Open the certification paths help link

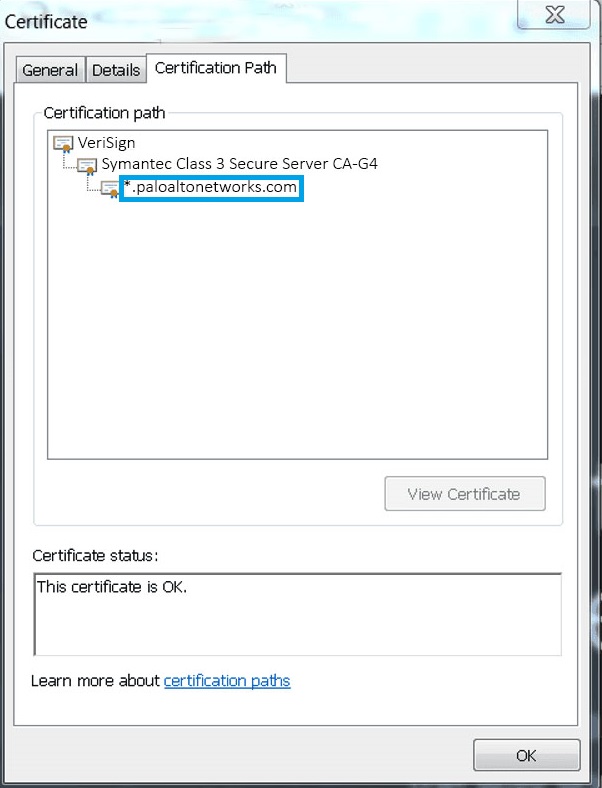[227, 681]
